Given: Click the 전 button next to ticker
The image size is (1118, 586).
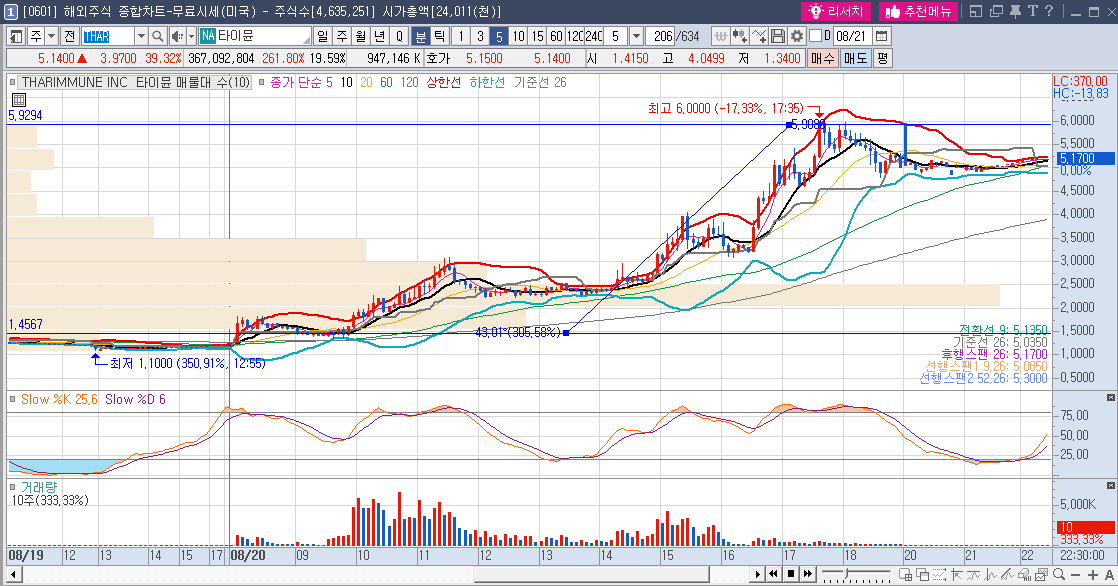Looking at the screenshot, I should (69, 36).
